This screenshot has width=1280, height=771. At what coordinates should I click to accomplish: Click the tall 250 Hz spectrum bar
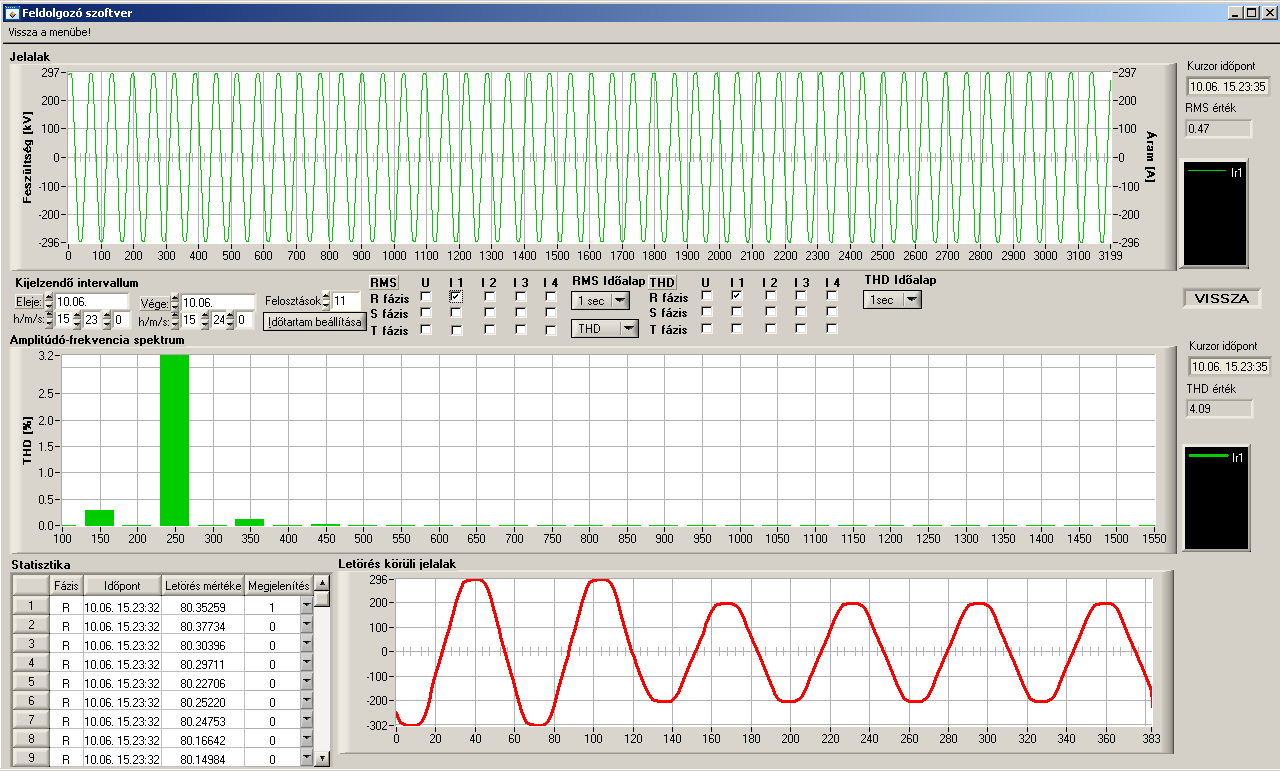coord(175,440)
